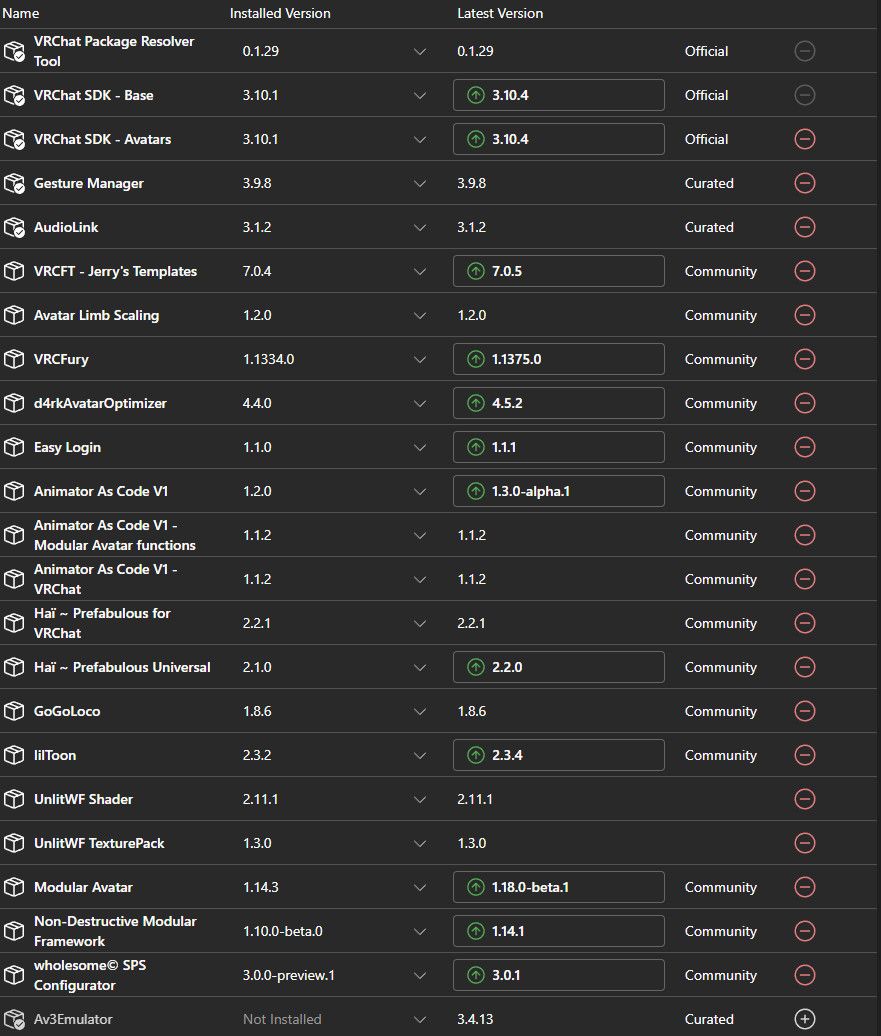Upgrade VRChat SDK - Avatars to 3.10.4
The image size is (881, 1036).
pos(558,139)
